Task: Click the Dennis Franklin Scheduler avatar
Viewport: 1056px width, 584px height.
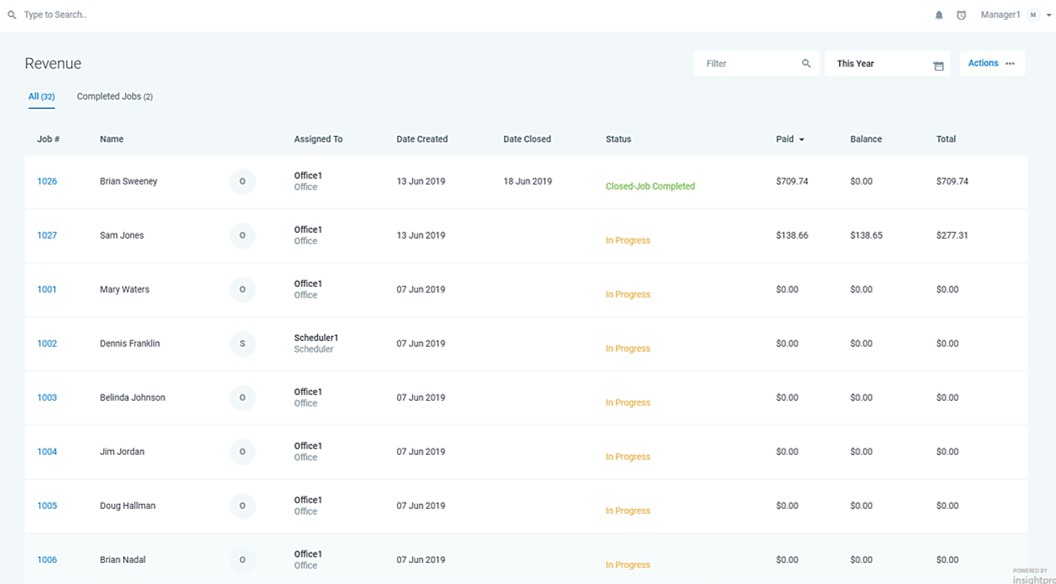Action: (242, 344)
